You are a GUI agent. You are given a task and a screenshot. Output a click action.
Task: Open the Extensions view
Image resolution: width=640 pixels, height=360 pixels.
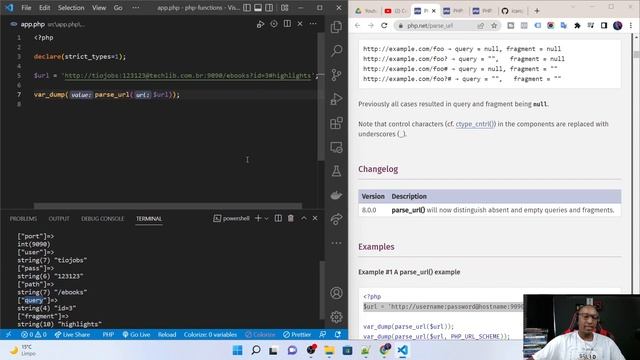point(336,123)
